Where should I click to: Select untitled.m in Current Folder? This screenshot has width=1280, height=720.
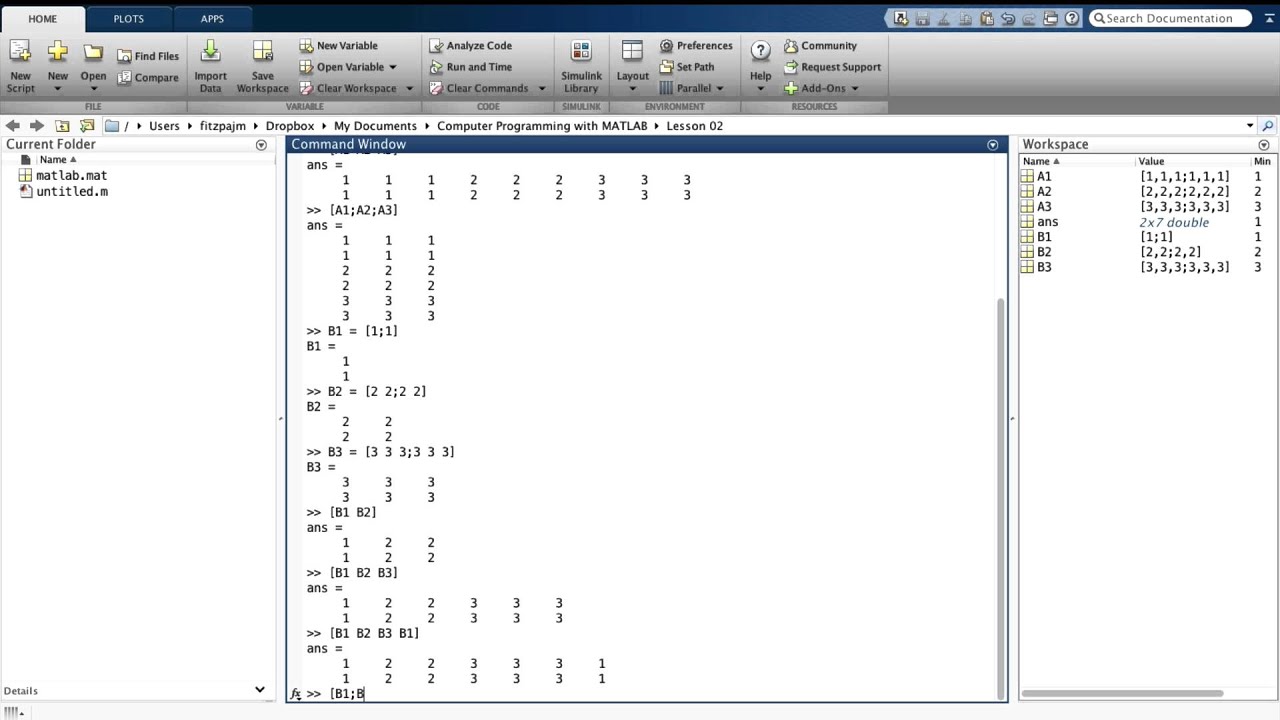click(72, 191)
